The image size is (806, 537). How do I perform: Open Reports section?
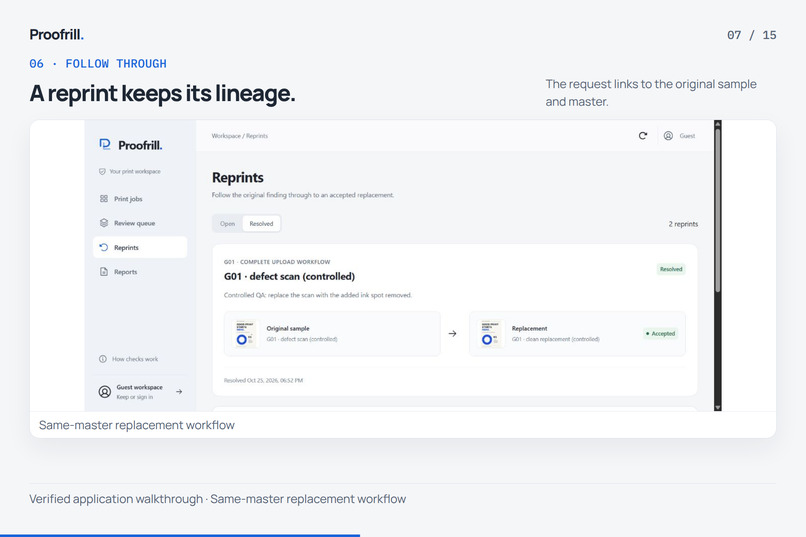140,271
